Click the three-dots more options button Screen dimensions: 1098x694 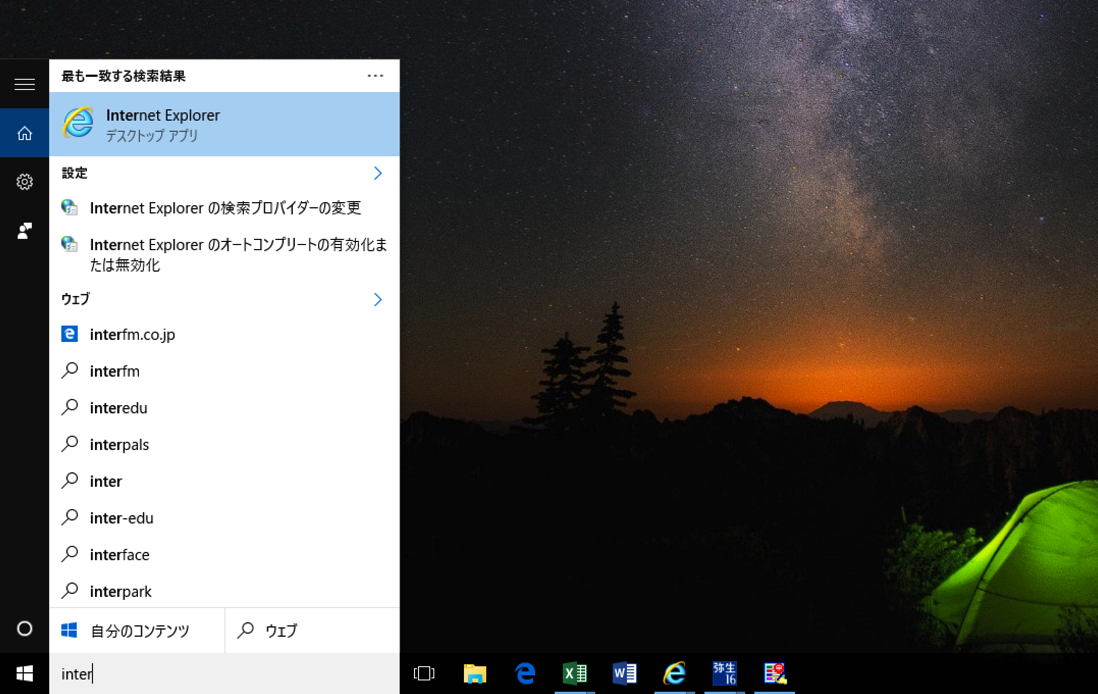(x=375, y=76)
